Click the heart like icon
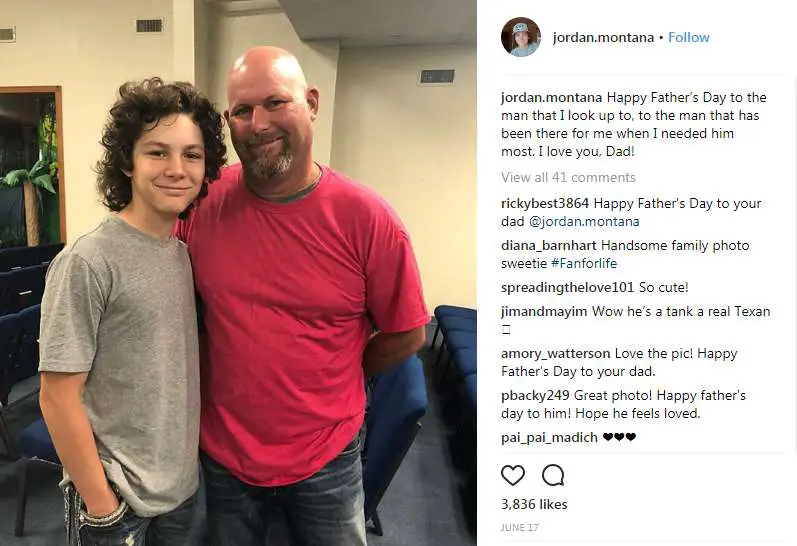This screenshot has width=797, height=546. click(x=513, y=475)
